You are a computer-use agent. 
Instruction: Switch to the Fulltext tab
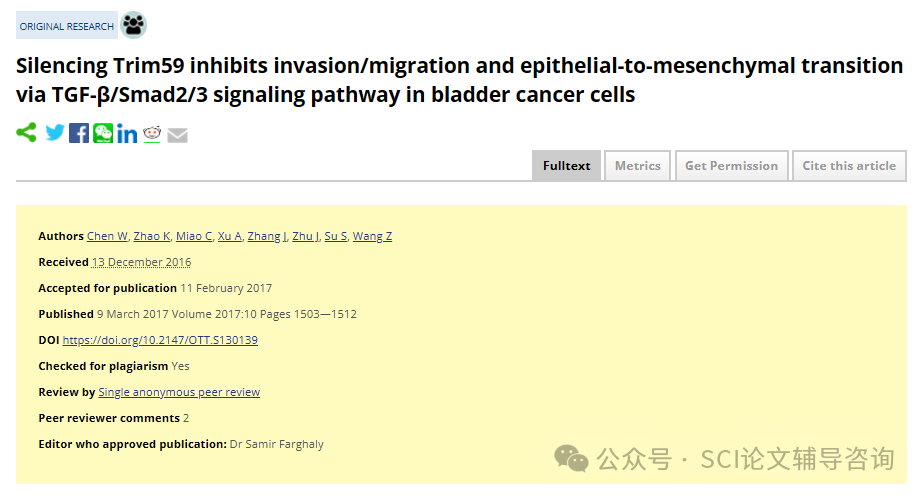point(566,166)
